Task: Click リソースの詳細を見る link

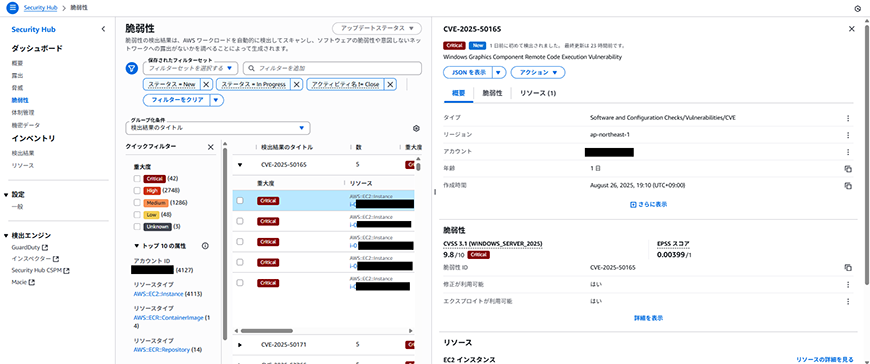Action: [825, 360]
